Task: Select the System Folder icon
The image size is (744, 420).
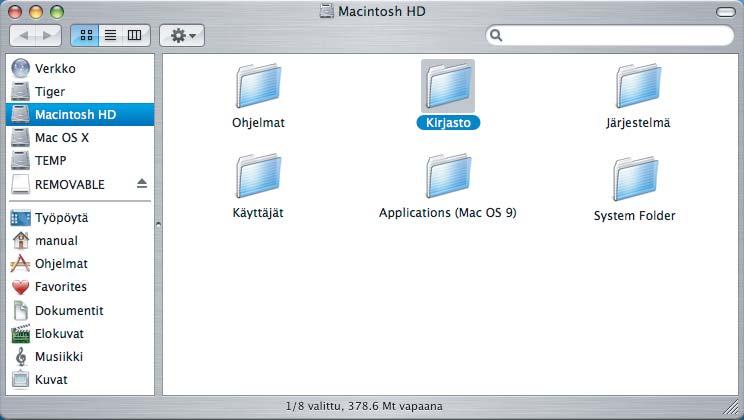Action: click(635, 178)
